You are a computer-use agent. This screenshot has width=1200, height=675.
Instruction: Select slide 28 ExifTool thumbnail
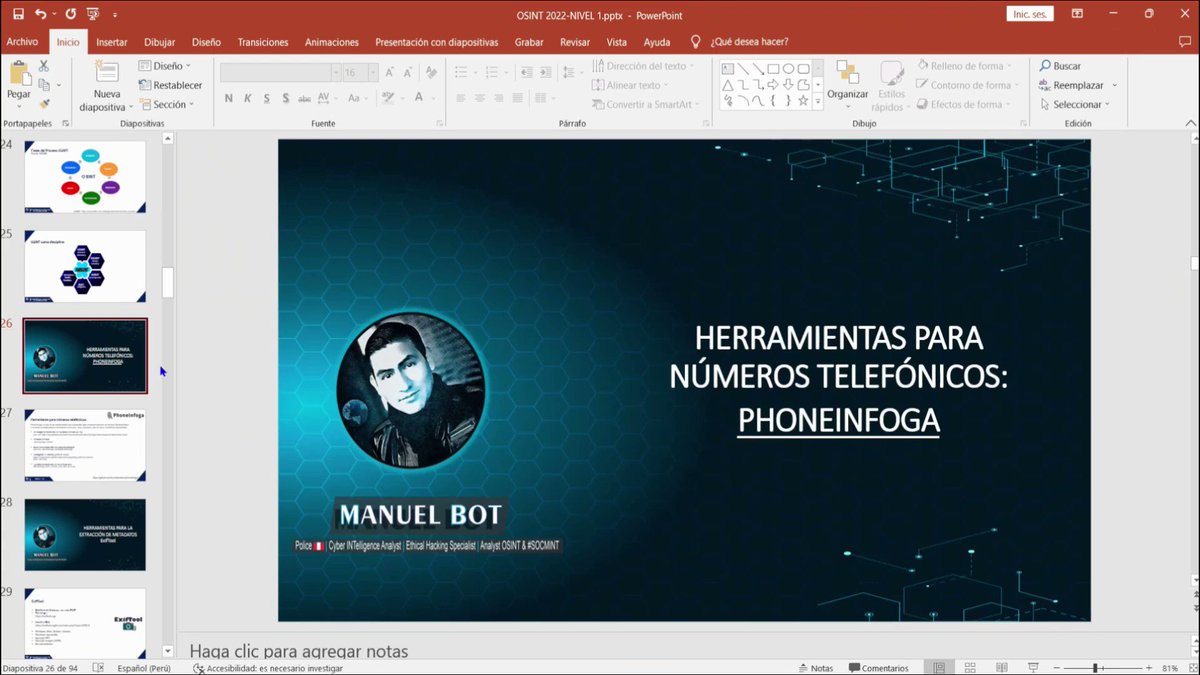pos(85,535)
